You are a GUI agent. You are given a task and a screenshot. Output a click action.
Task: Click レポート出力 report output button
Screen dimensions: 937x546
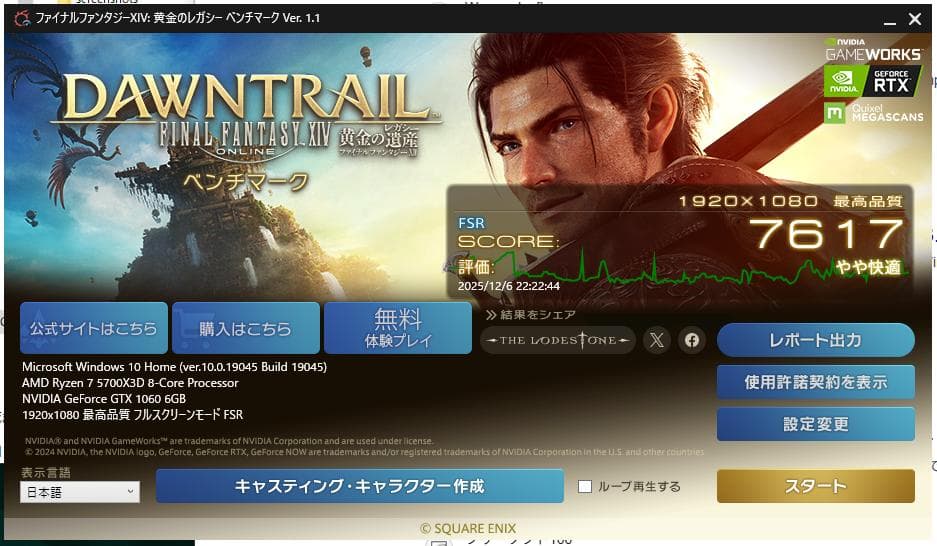pyautogui.click(x=816, y=340)
